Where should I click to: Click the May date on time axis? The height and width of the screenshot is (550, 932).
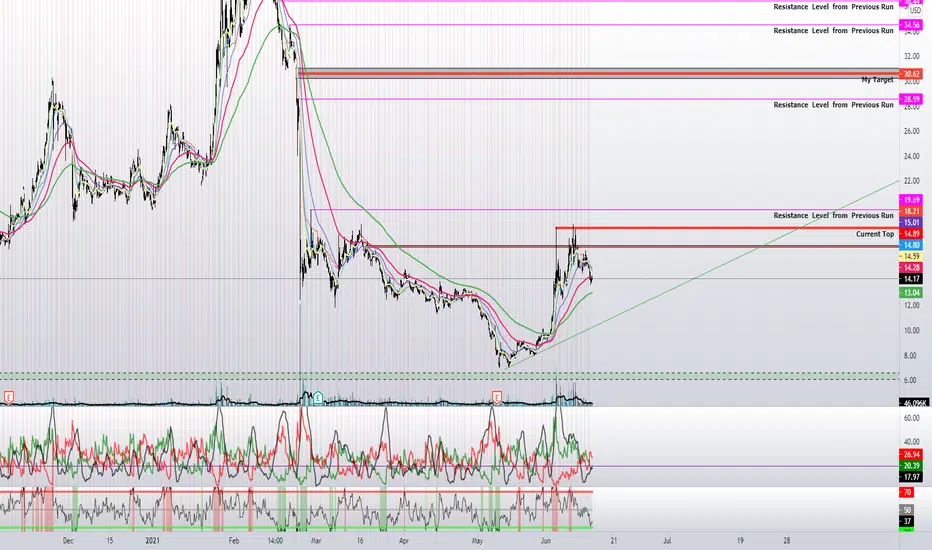pos(477,540)
